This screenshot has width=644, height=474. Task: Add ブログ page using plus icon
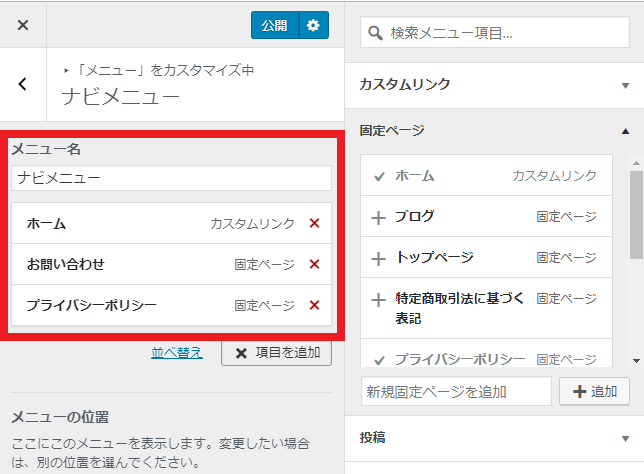pos(378,216)
